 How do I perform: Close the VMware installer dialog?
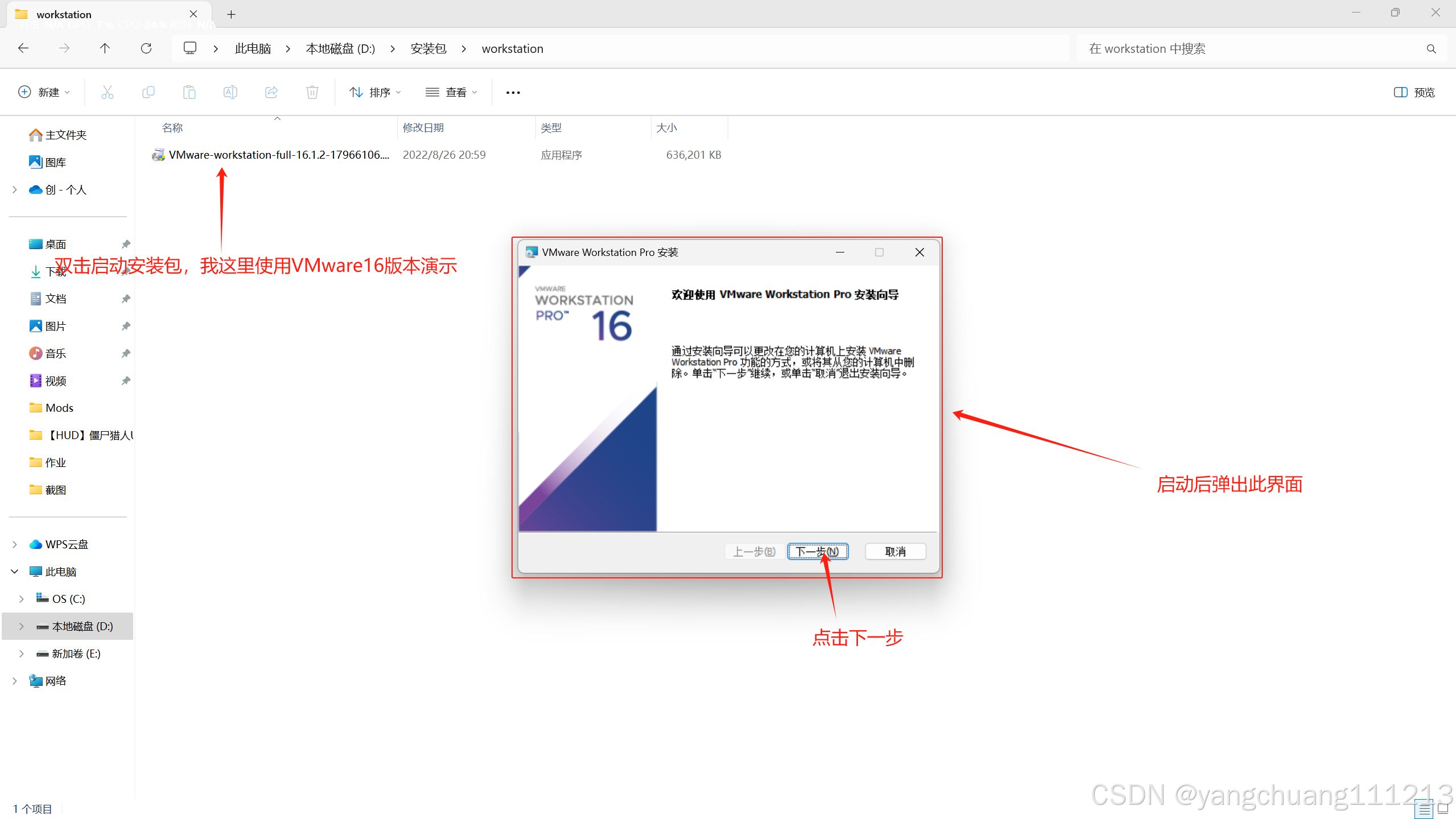pos(919,252)
